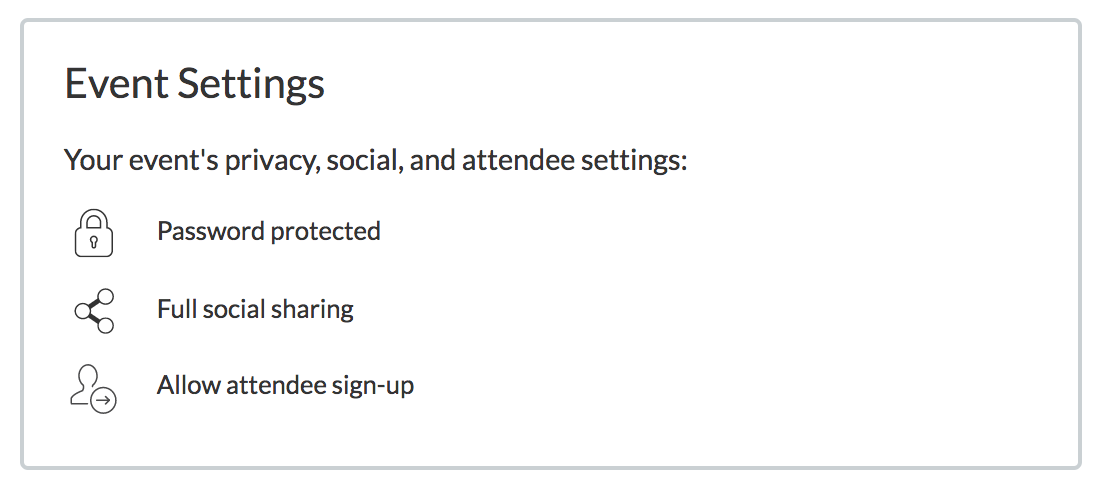This screenshot has width=1112, height=488.
Task: Click the attendee sign-up person icon
Action: (93, 388)
